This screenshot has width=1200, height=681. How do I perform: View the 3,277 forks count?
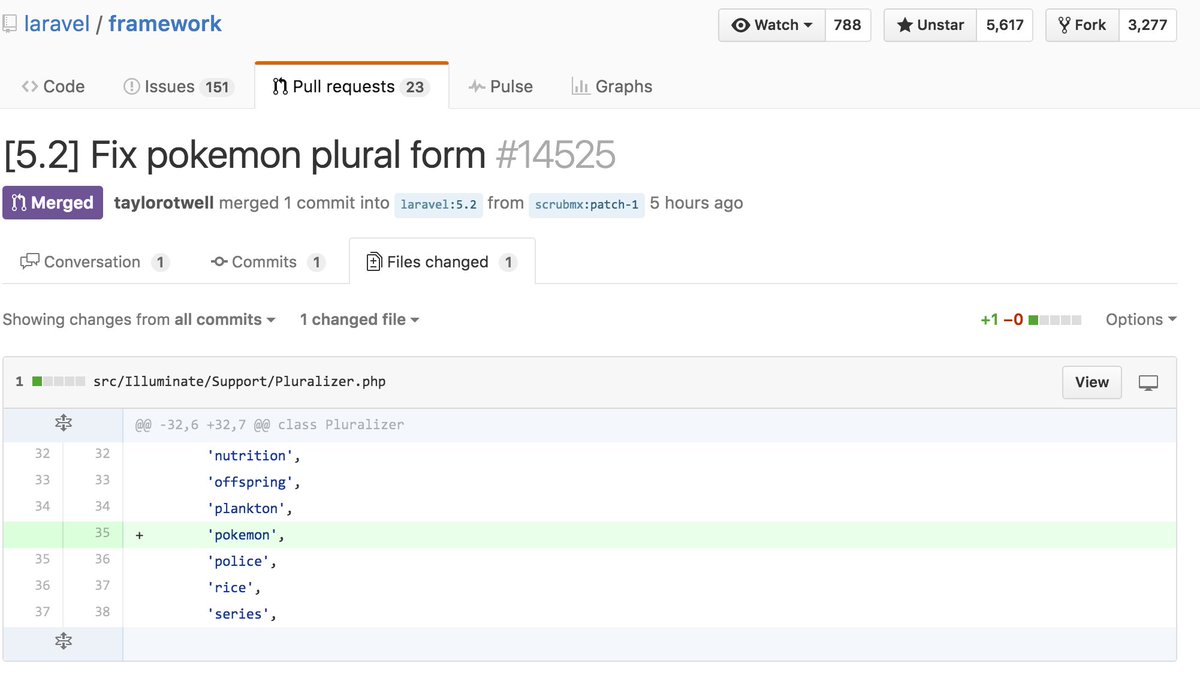[1147, 25]
